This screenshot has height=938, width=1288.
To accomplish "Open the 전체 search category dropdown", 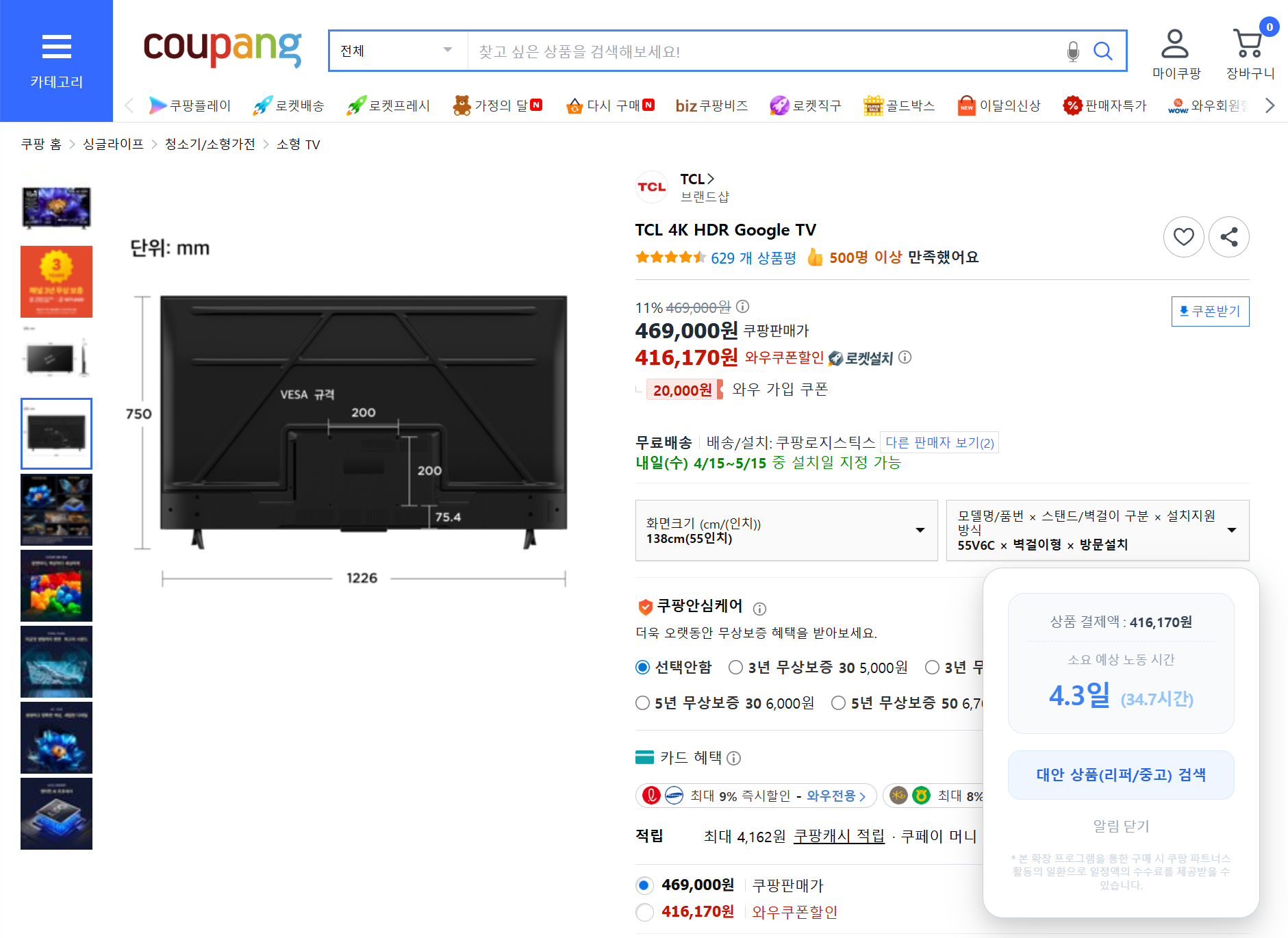I will (x=398, y=51).
